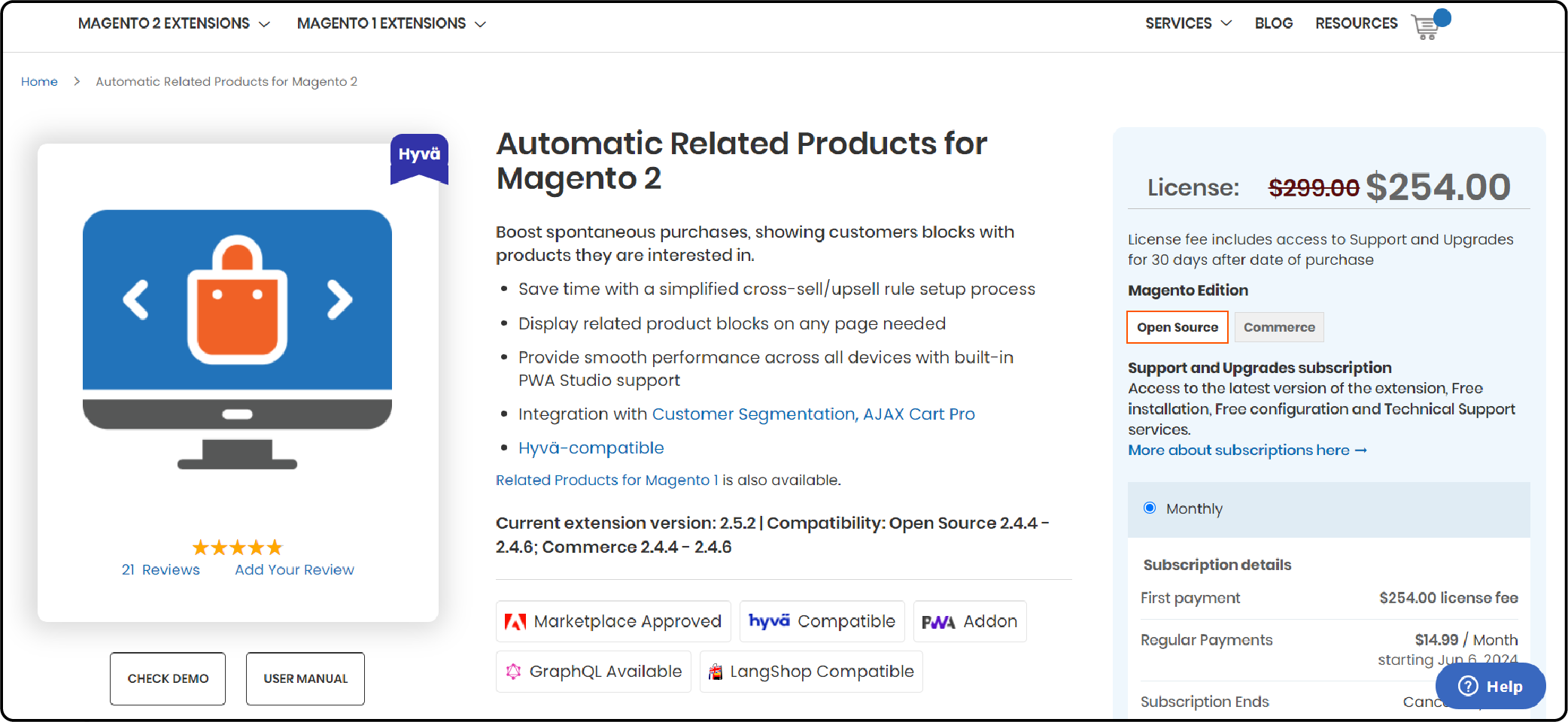Image resolution: width=1568 pixels, height=722 pixels.
Task: Expand the Services dropdown menu
Action: (1188, 23)
